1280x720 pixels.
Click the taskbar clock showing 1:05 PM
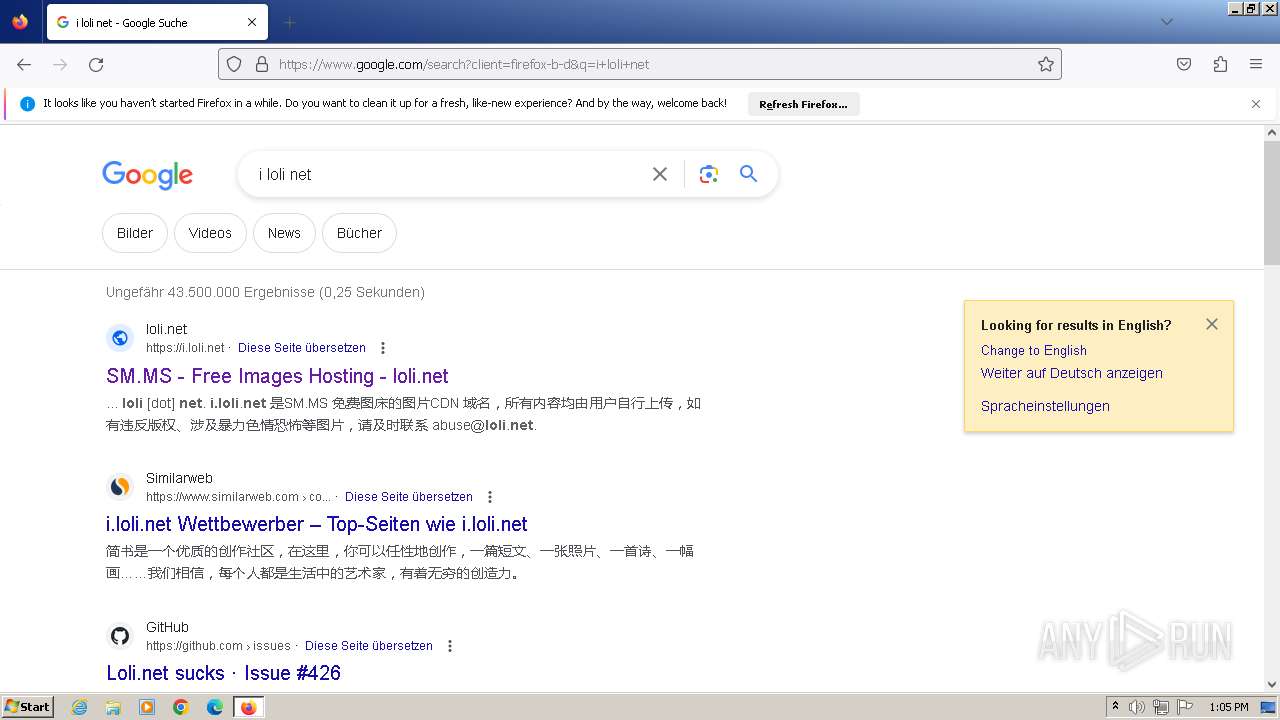point(1228,707)
